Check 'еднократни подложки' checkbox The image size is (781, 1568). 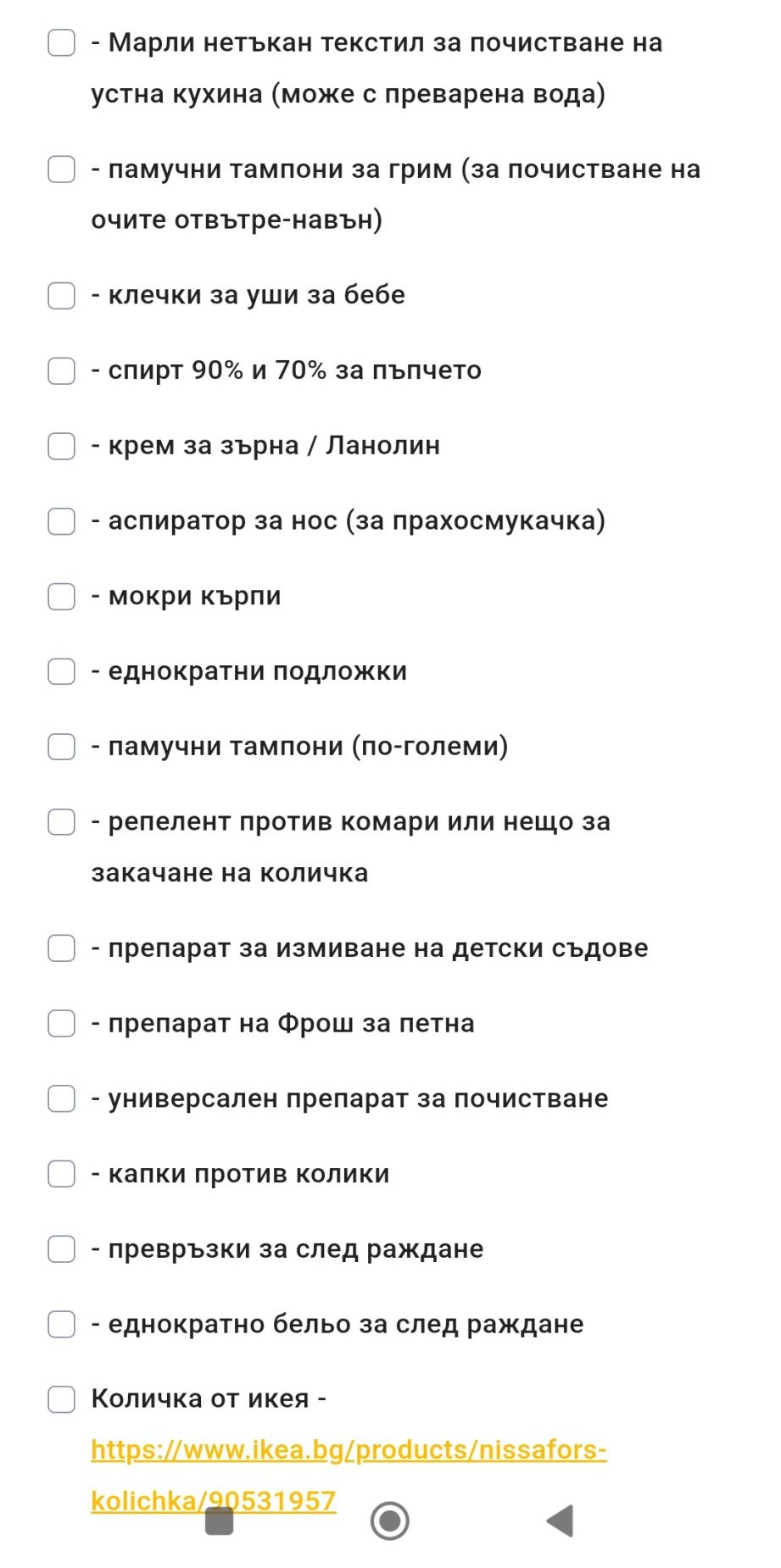61,671
